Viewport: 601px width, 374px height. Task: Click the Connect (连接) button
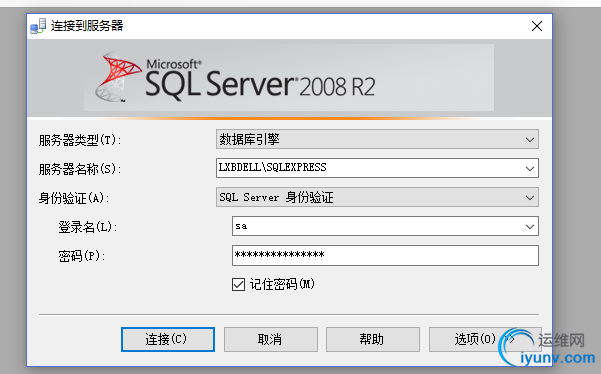point(168,339)
